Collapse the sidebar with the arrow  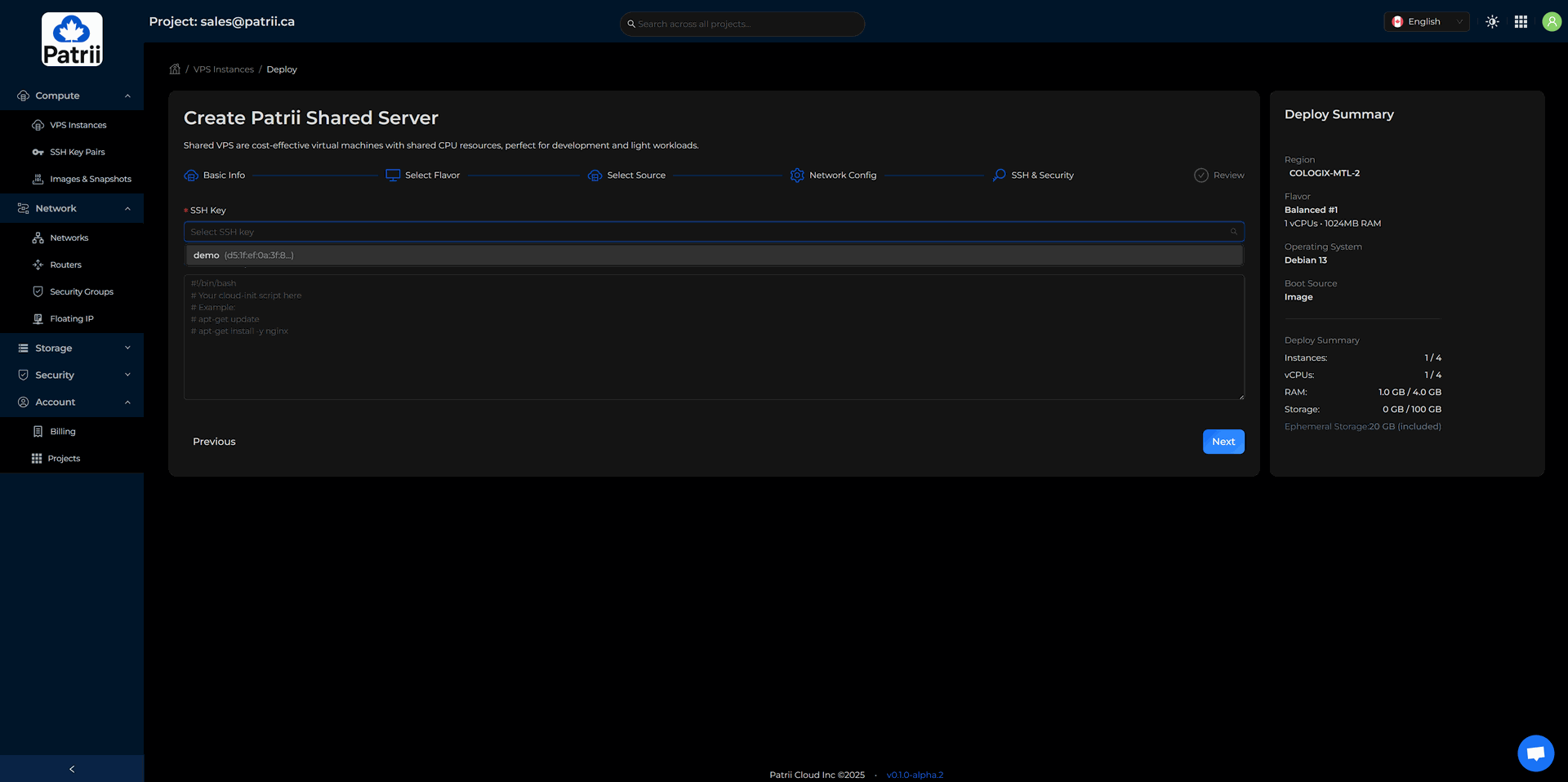(x=72, y=769)
